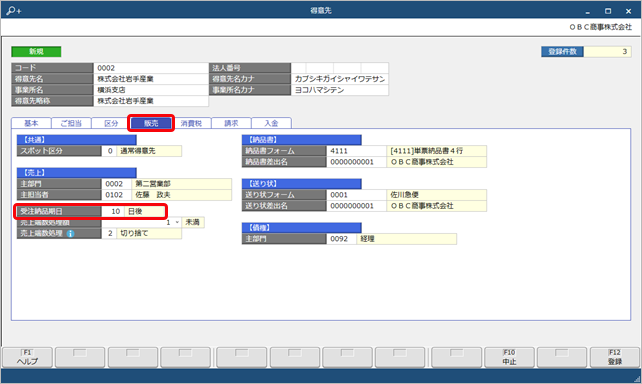Click the search-plus icon in title bar
Image resolution: width=642 pixels, height=384 pixels.
tap(13, 11)
